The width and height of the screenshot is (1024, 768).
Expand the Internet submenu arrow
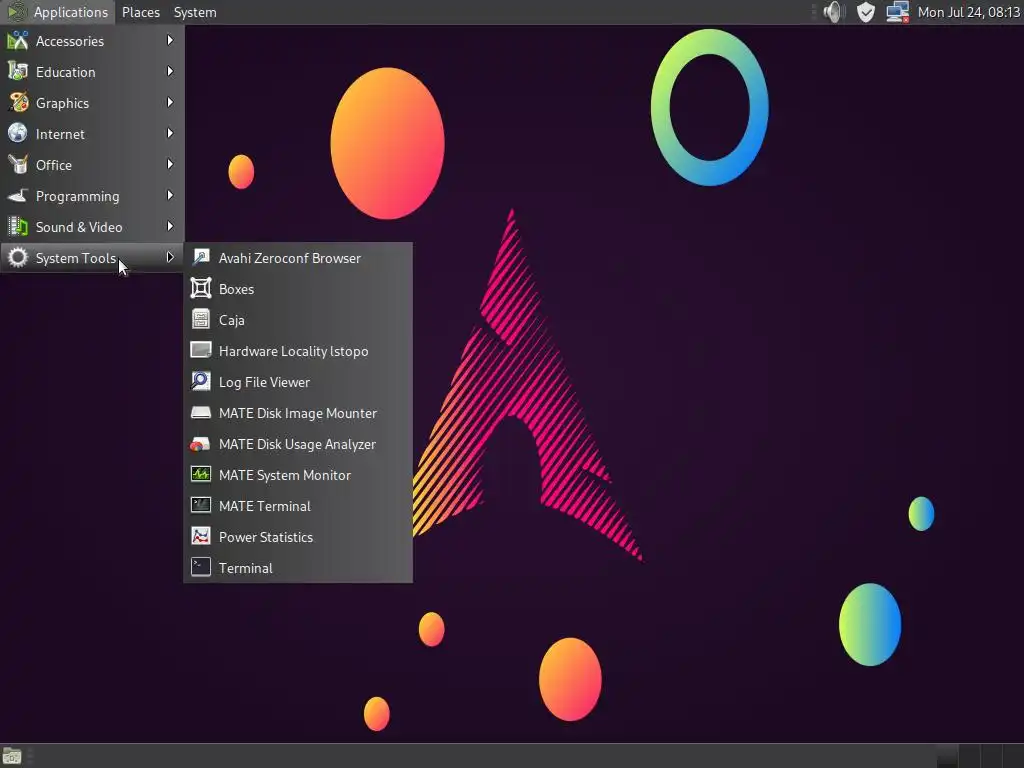[x=170, y=133]
